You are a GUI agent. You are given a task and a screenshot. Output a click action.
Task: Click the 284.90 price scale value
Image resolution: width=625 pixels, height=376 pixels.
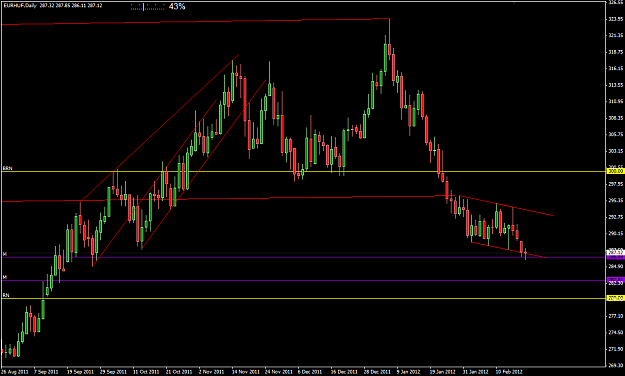tap(616, 266)
